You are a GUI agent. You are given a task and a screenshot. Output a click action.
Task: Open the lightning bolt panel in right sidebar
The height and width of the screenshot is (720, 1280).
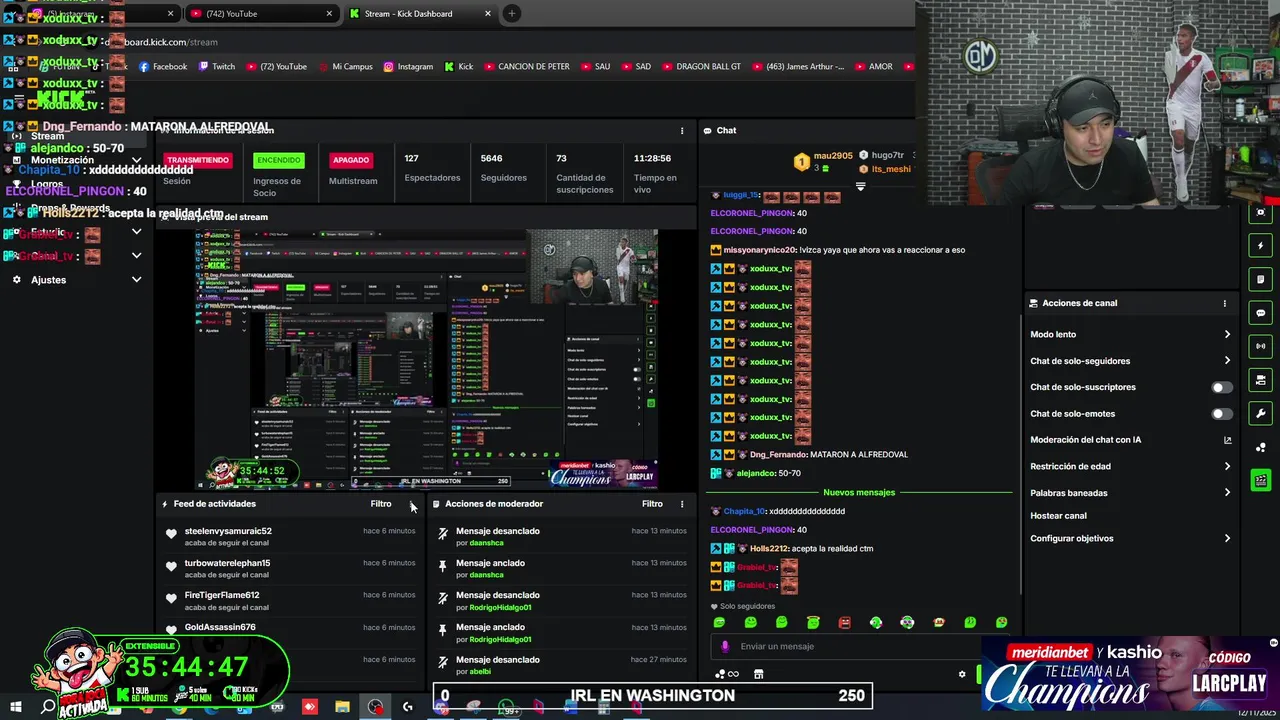(1261, 246)
